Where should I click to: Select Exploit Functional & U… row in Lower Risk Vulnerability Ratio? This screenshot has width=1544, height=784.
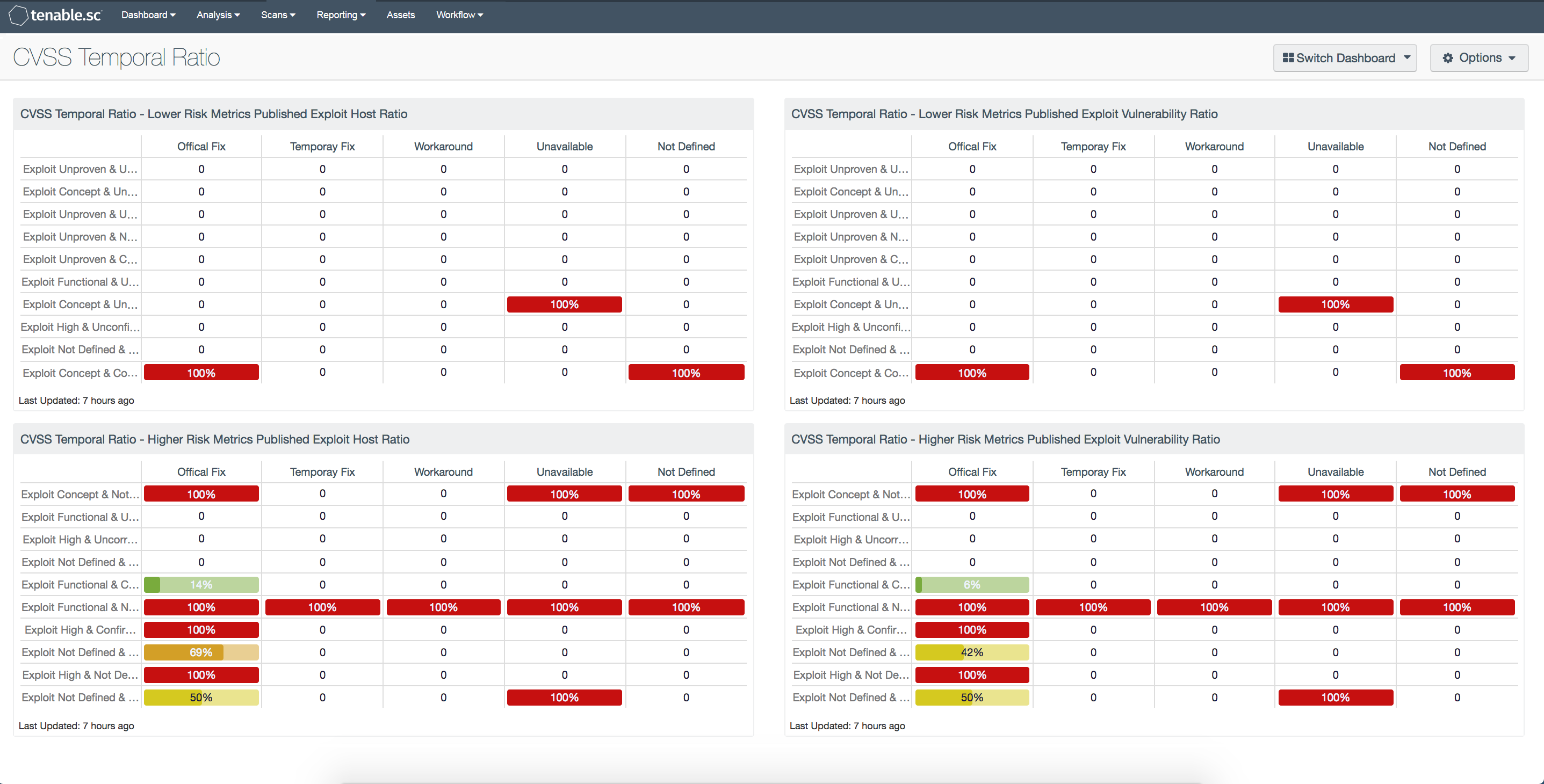click(1154, 281)
